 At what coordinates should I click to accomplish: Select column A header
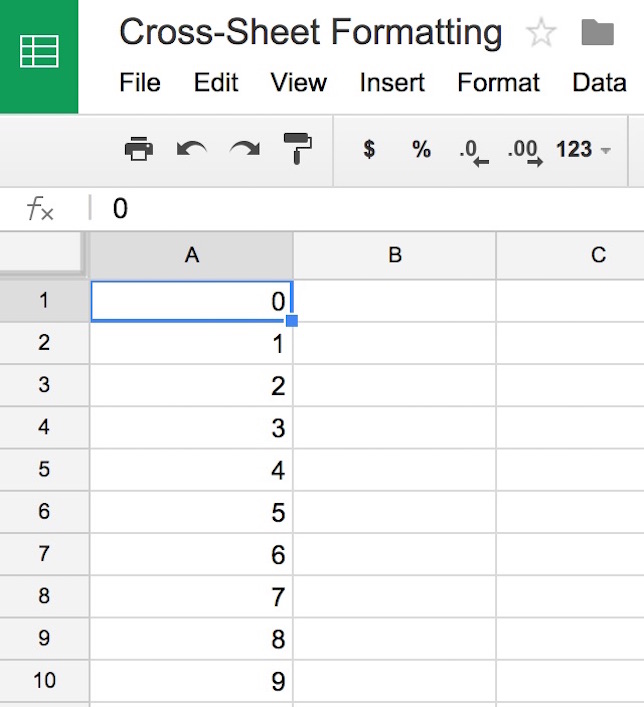(x=192, y=255)
